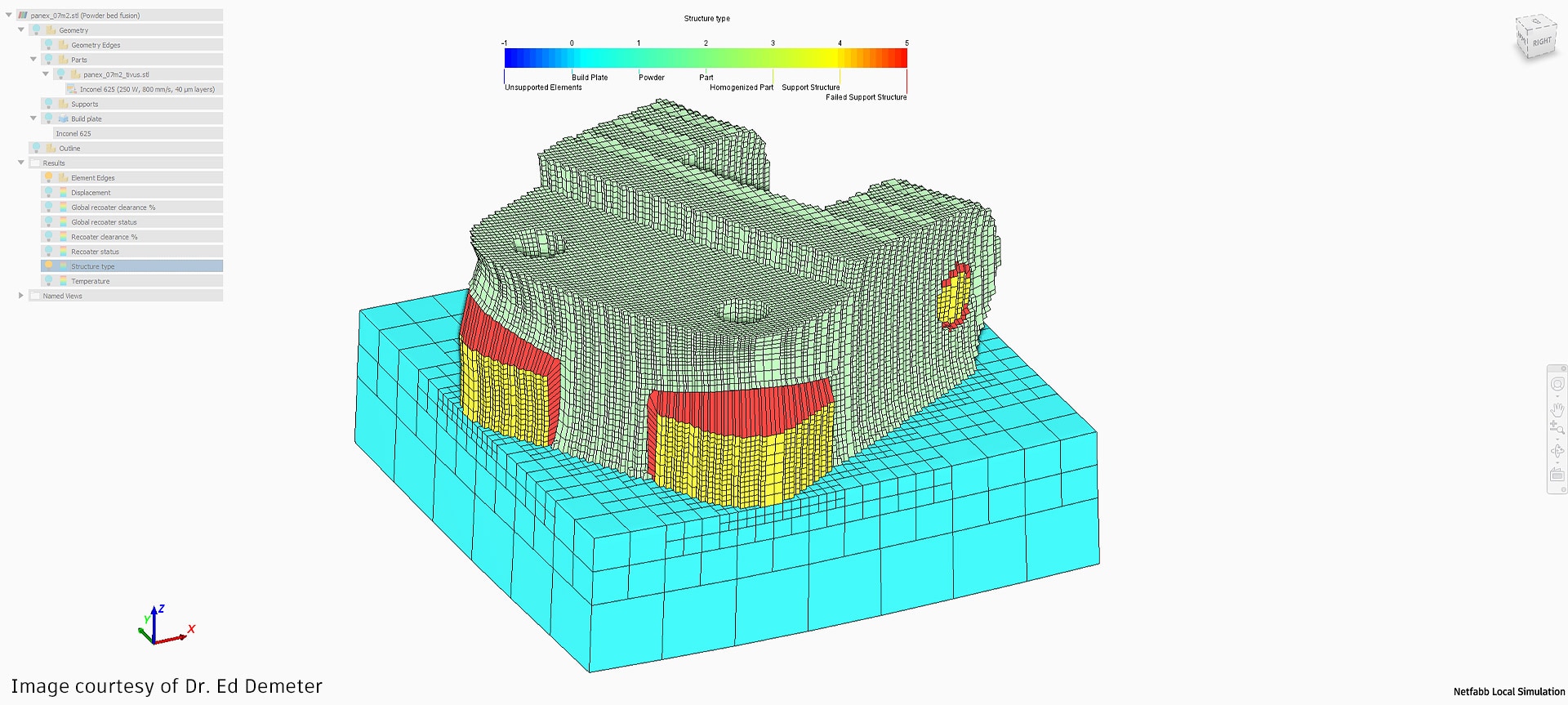
Task: Collapse the Parts folder
Action: 33,60
